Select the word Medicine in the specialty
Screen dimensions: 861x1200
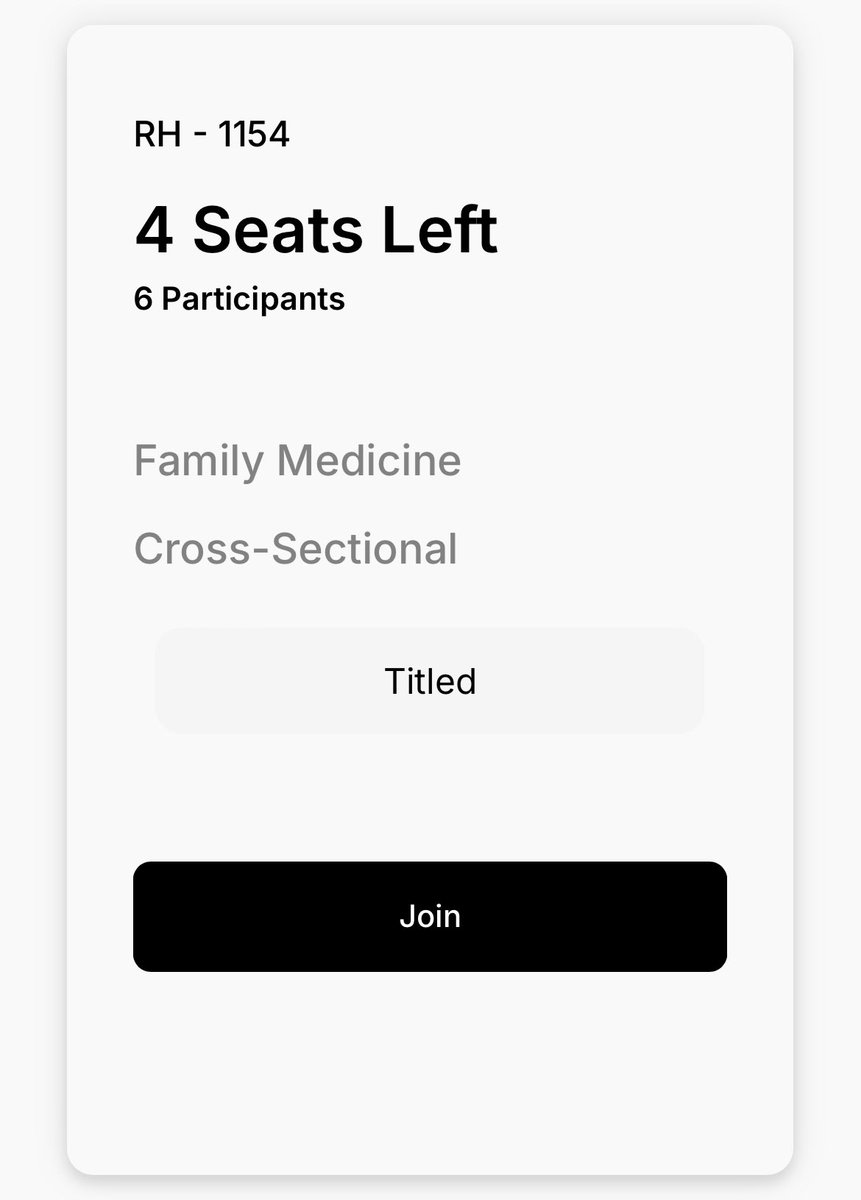(369, 461)
